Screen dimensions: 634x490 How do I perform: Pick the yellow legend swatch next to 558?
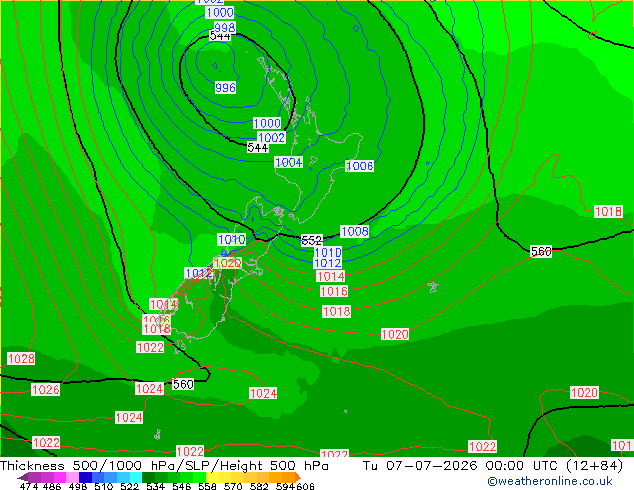(x=212, y=477)
